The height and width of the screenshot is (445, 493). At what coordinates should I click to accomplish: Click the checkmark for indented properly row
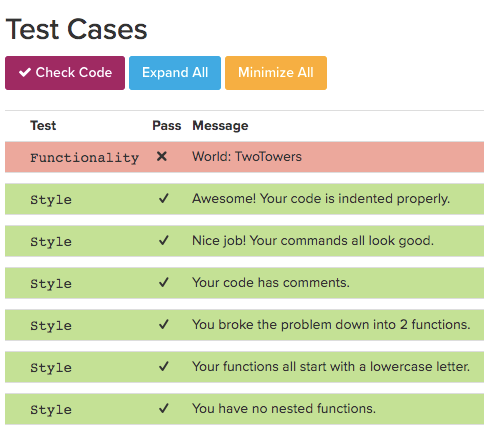pos(164,199)
